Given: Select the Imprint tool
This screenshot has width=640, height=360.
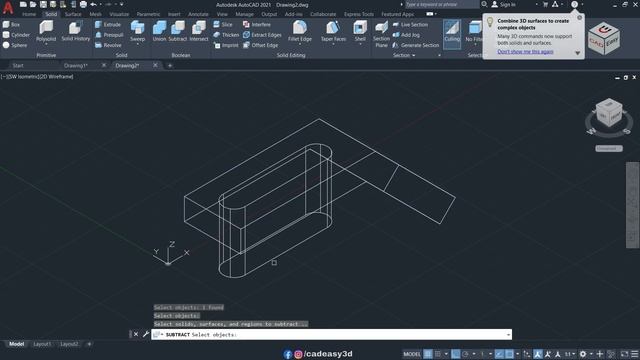Looking at the screenshot, I should click(226, 45).
